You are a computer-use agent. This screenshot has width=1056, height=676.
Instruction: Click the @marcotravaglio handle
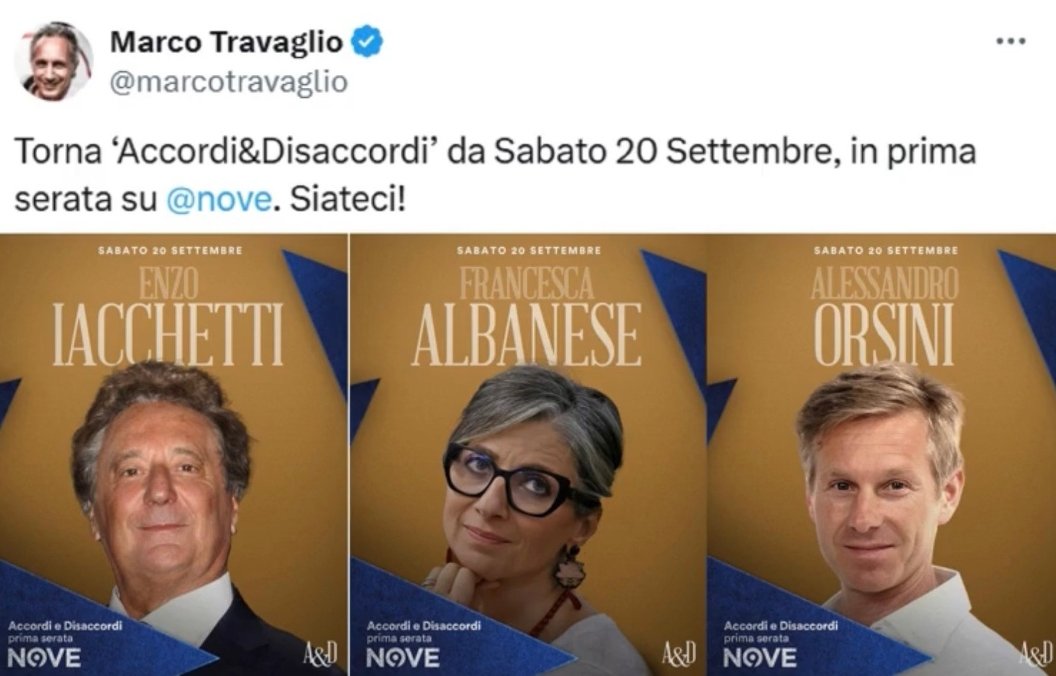228,82
